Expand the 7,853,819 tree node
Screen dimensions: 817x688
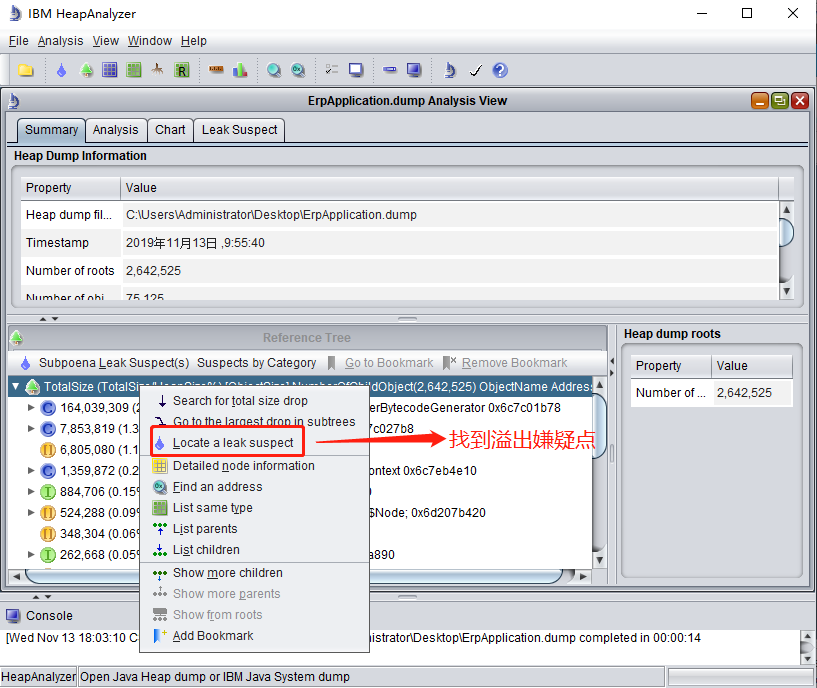pyautogui.click(x=31, y=428)
